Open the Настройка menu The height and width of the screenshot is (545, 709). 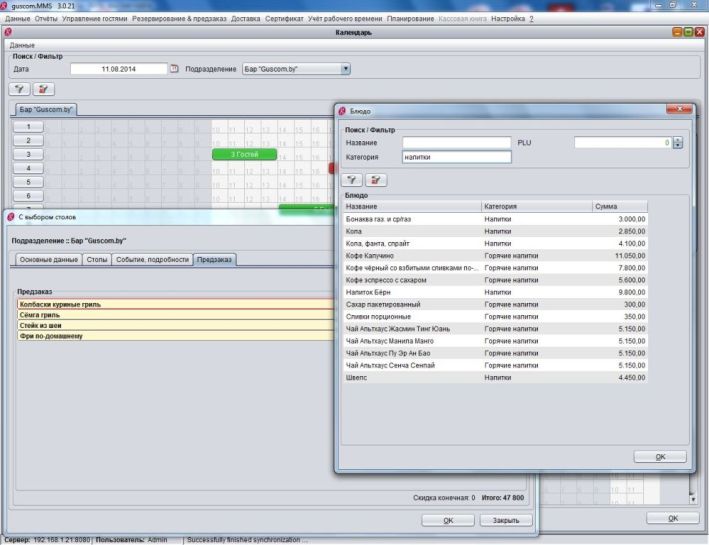(x=507, y=18)
